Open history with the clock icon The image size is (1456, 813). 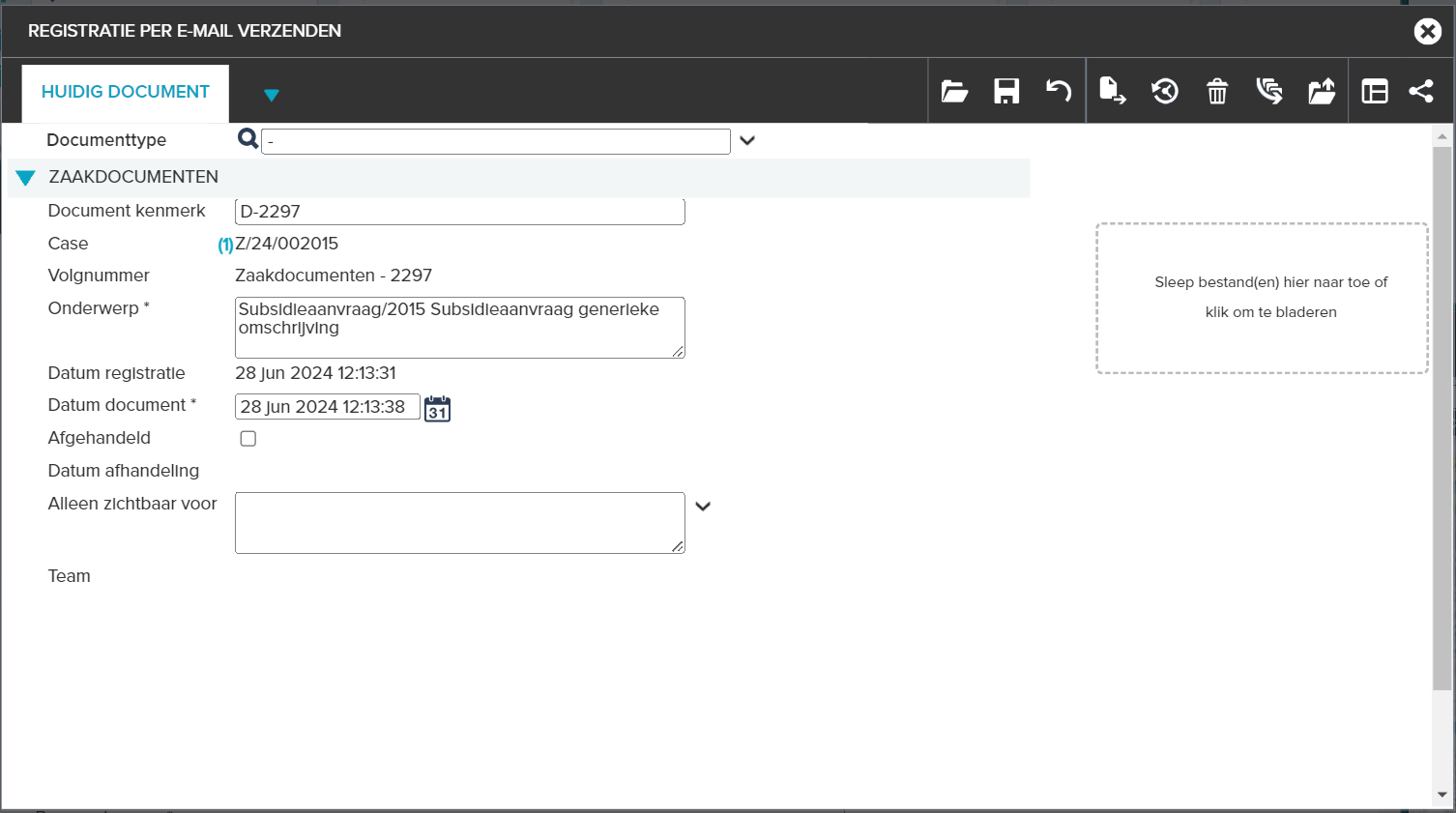coord(1165,91)
